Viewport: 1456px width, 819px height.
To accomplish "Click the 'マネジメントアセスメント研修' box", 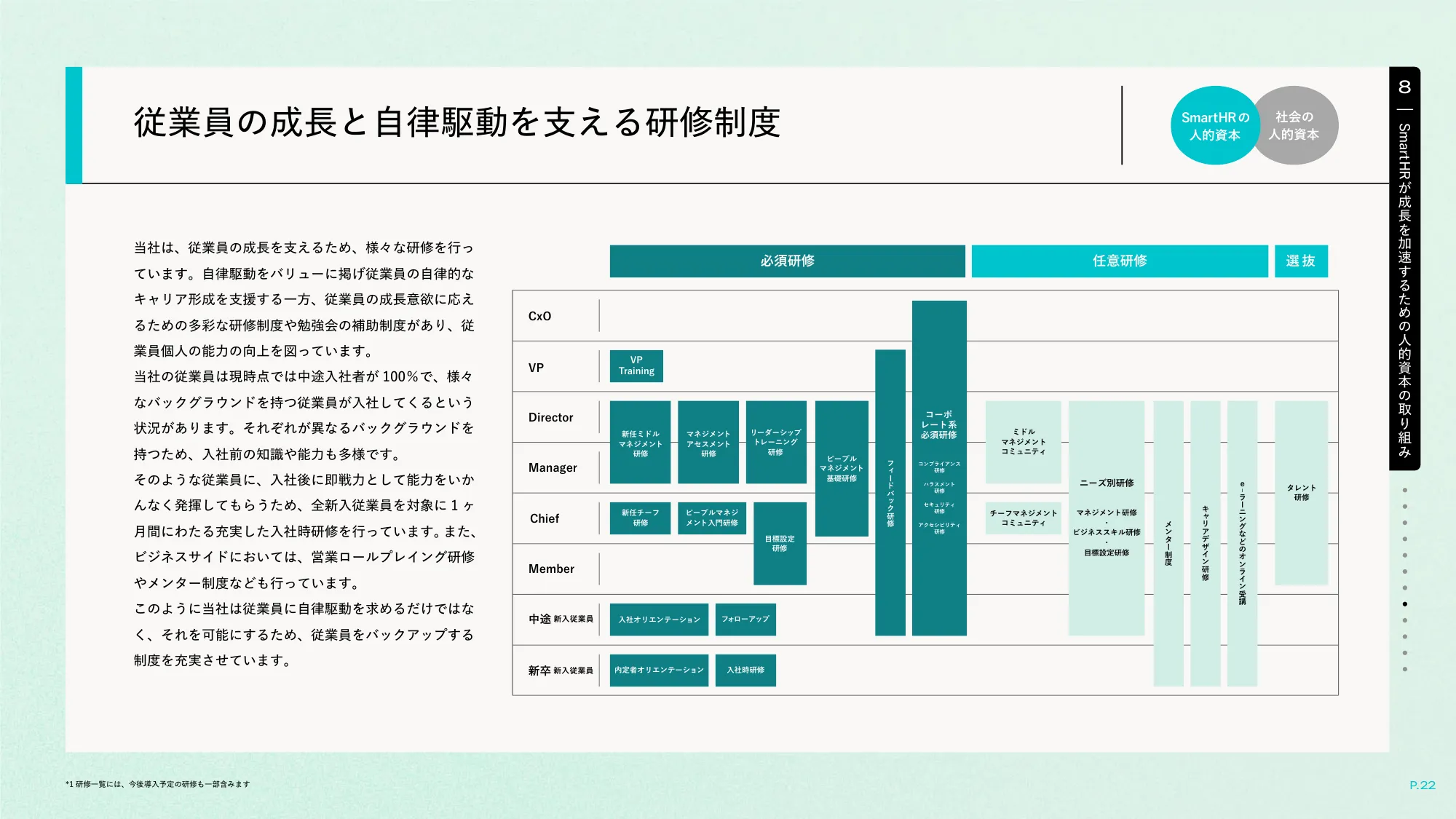I will point(708,443).
